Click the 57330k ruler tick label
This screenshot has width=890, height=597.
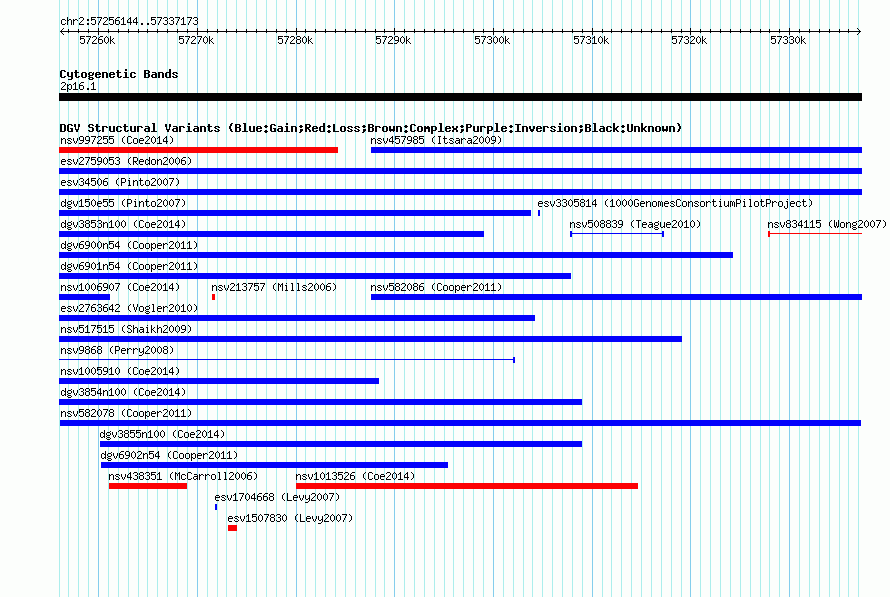[788, 40]
